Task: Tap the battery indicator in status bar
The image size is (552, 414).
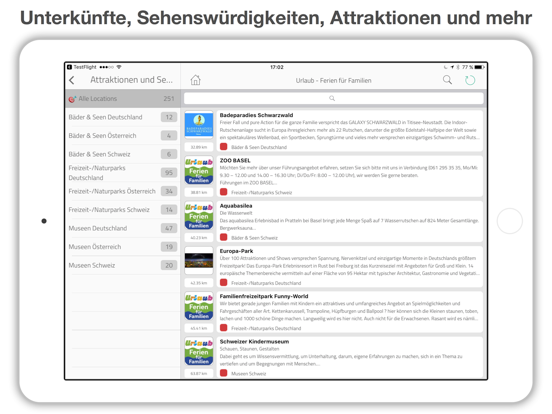Action: 479,67
